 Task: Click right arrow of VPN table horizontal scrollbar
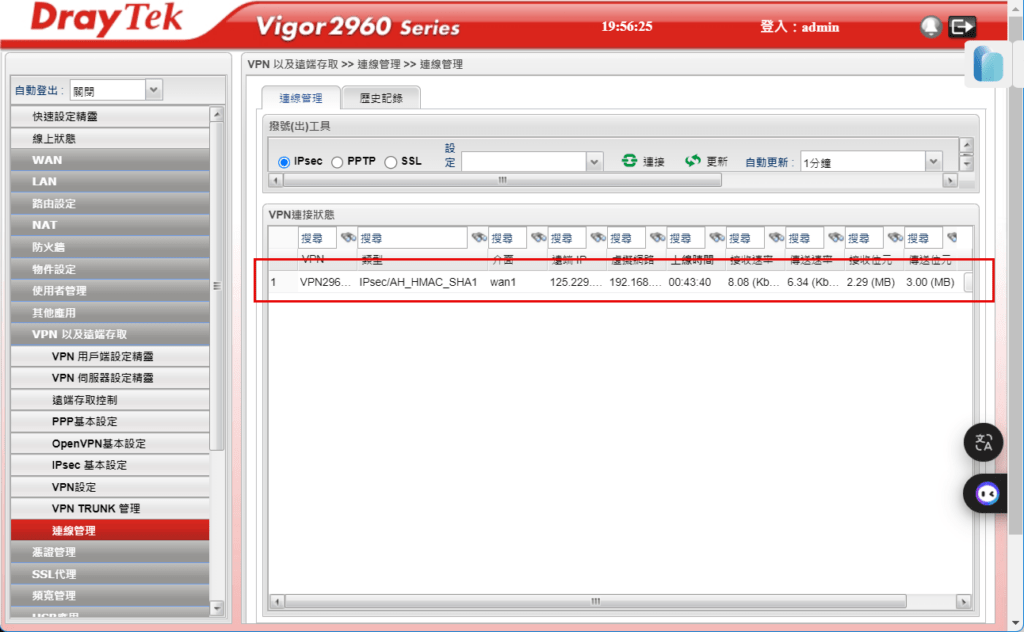(963, 601)
